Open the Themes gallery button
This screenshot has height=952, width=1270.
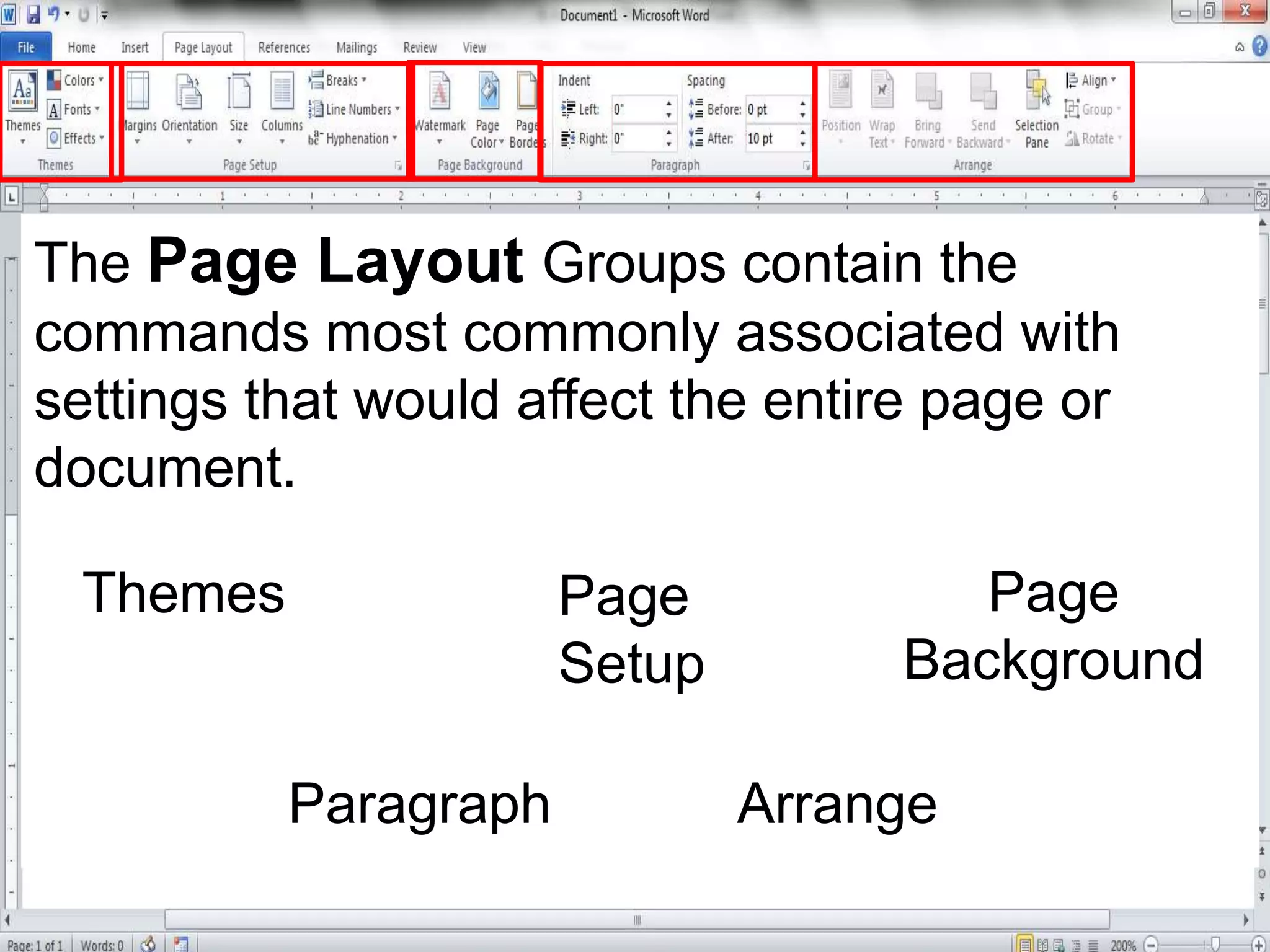pyautogui.click(x=23, y=108)
